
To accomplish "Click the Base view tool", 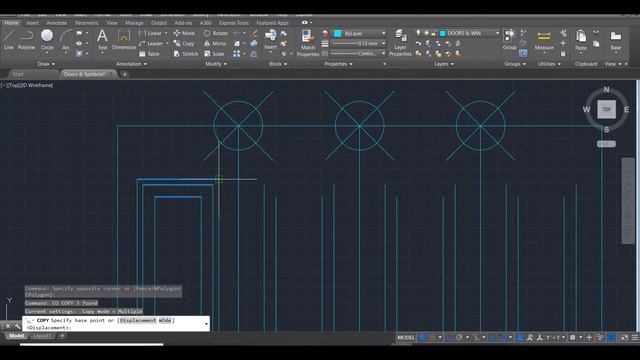I will click(x=616, y=40).
